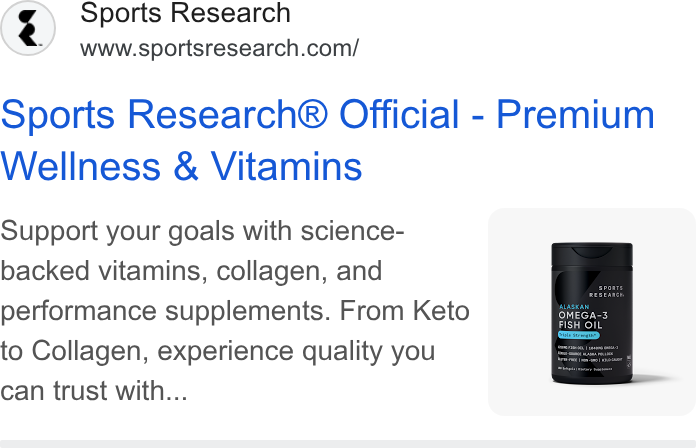Click the Wellness & Vitamins headline line
This screenshot has height=448, width=696.
[181, 167]
